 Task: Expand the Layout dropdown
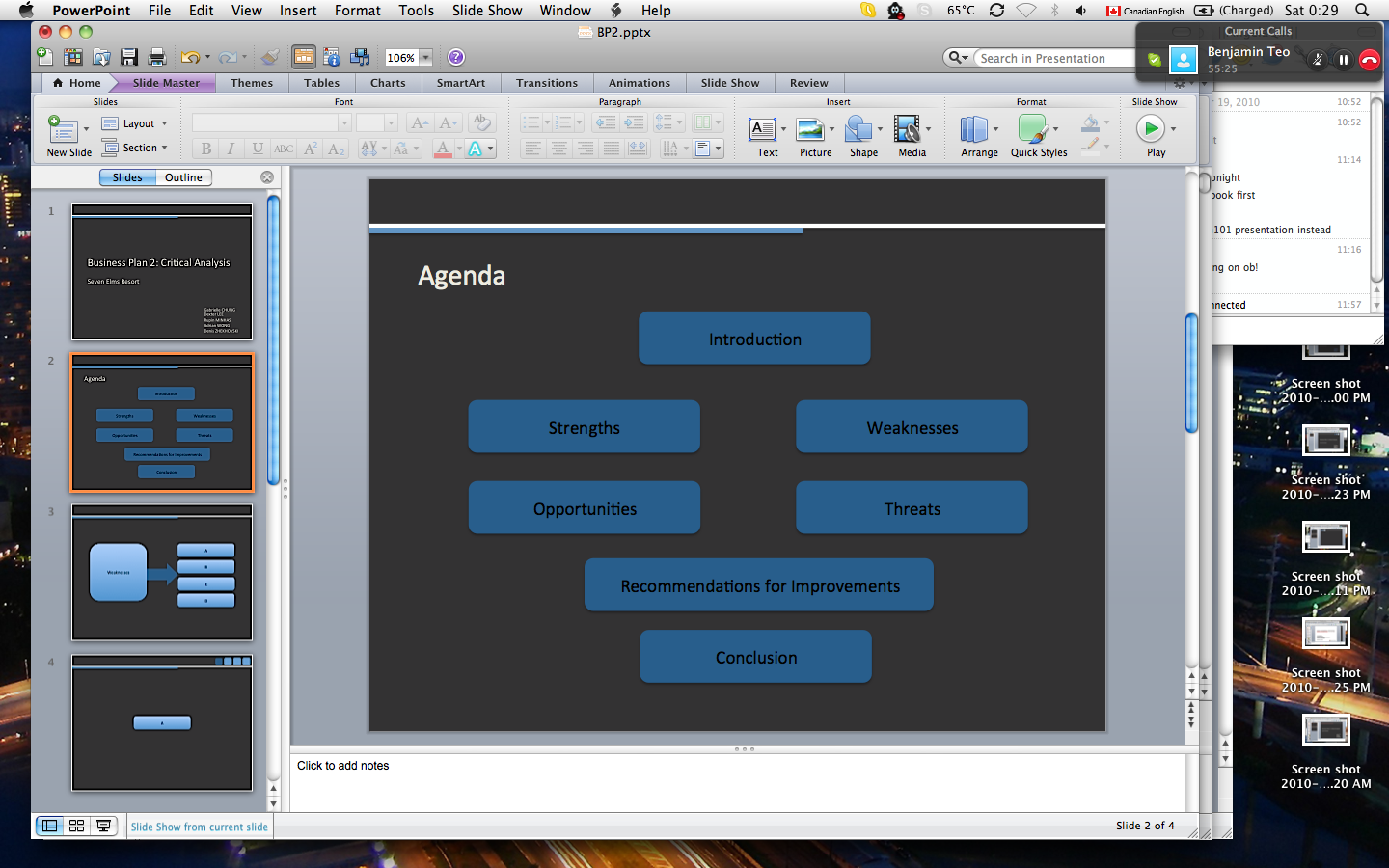[x=164, y=123]
